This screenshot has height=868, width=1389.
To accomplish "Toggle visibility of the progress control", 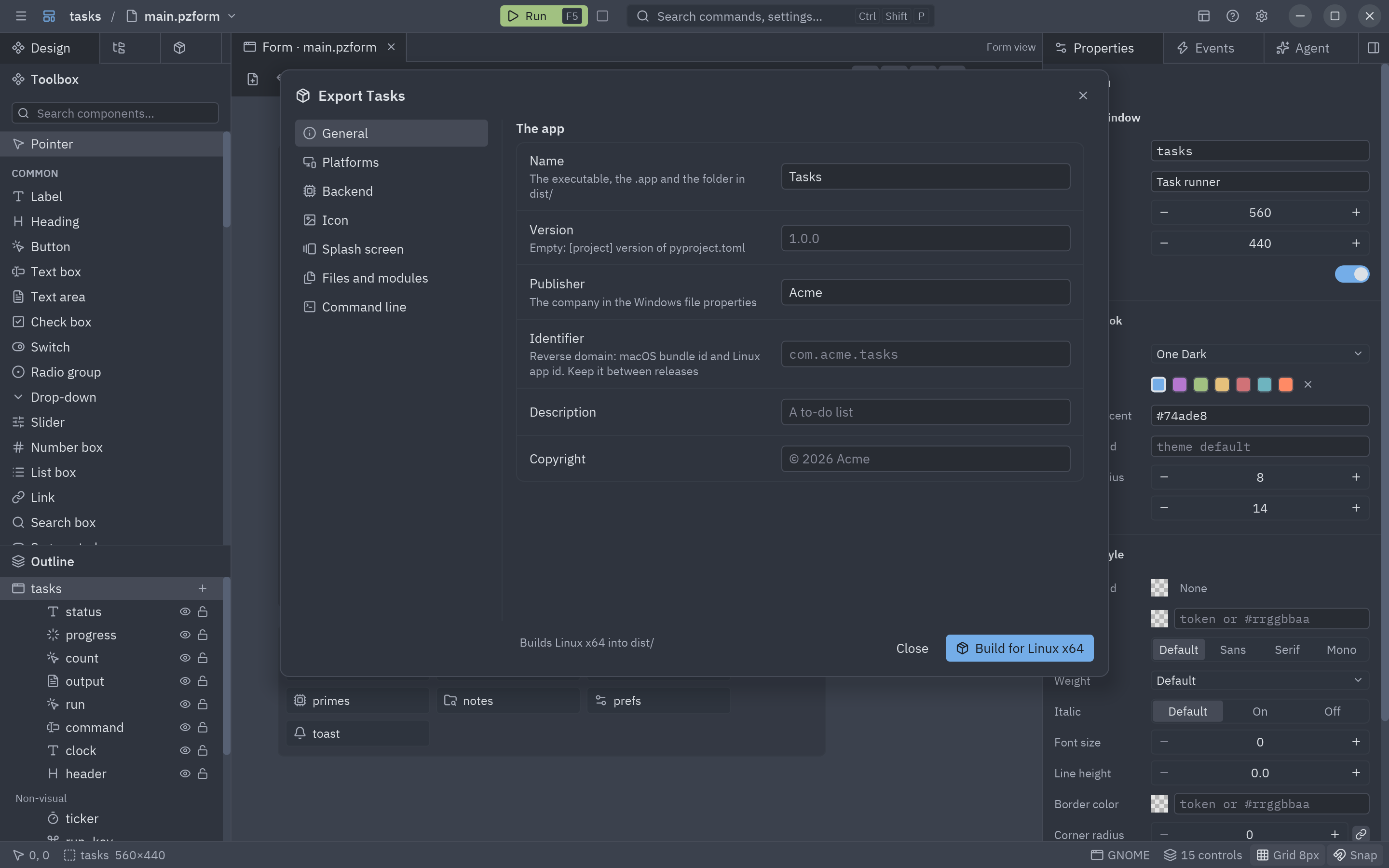I will (185, 635).
